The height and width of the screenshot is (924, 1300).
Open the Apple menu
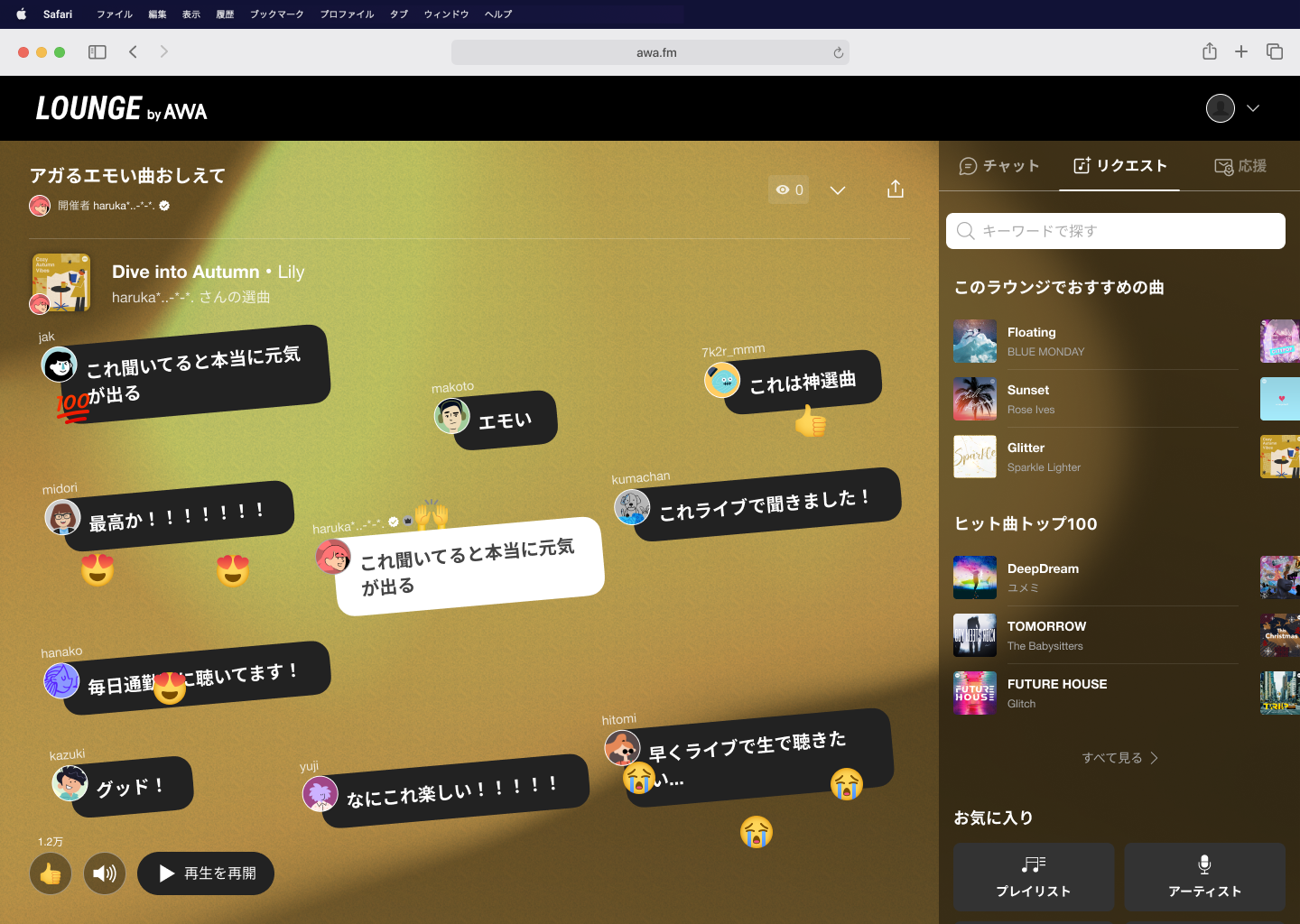[22, 14]
